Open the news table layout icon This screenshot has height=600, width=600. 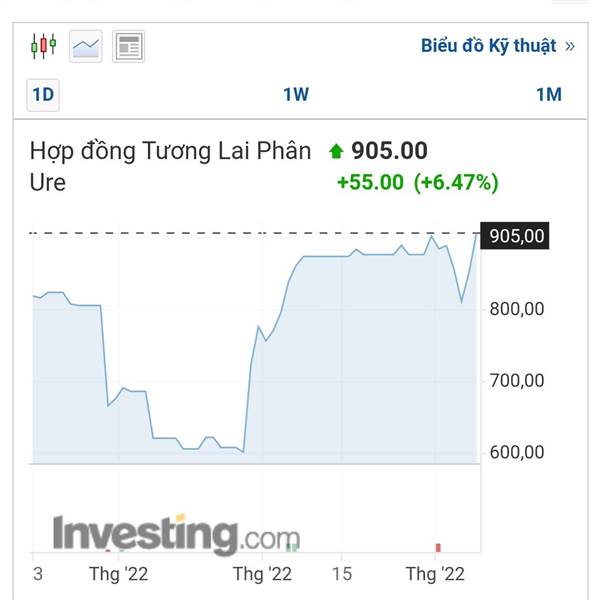click(129, 46)
